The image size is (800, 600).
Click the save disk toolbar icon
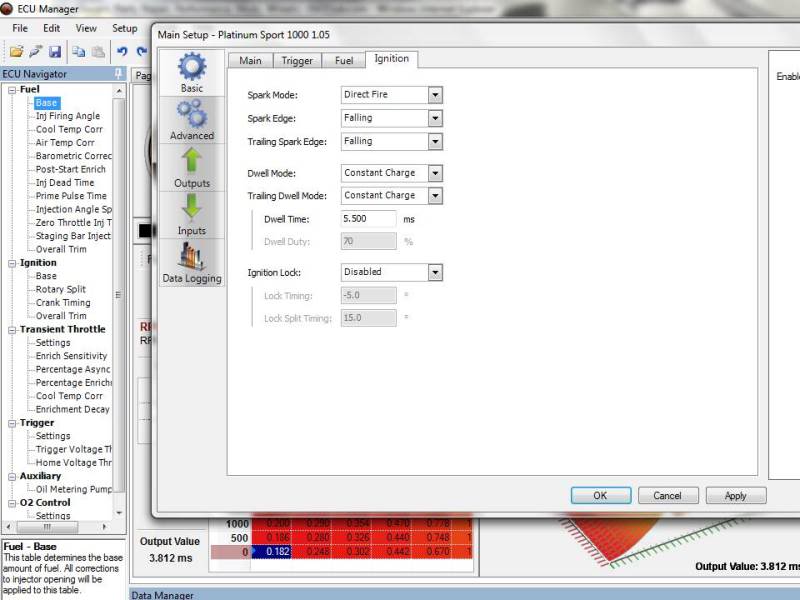pyautogui.click(x=55, y=52)
